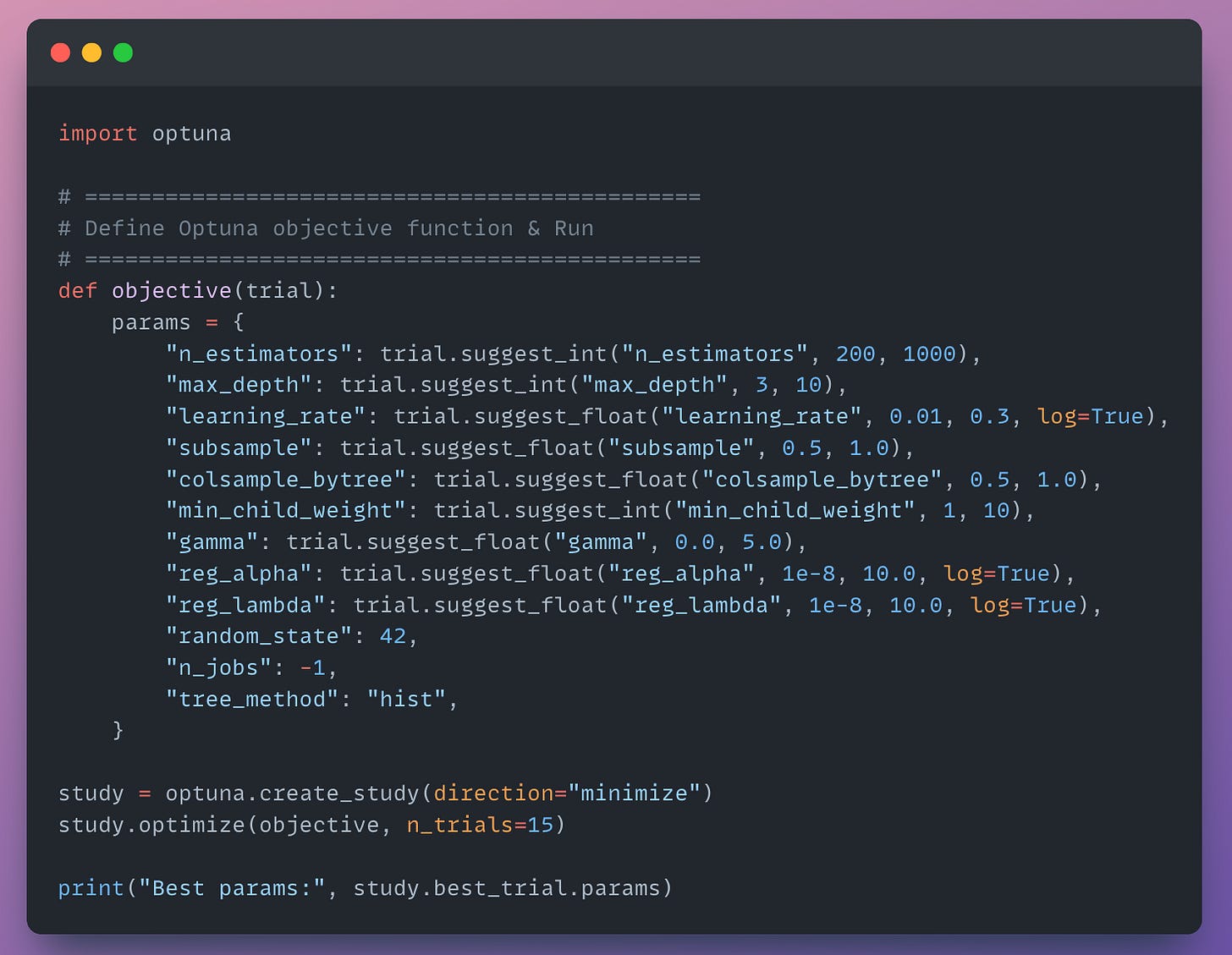Click the value 5.0 in the gamma line
Screen dimensions: 1232x955
[x=762, y=542]
